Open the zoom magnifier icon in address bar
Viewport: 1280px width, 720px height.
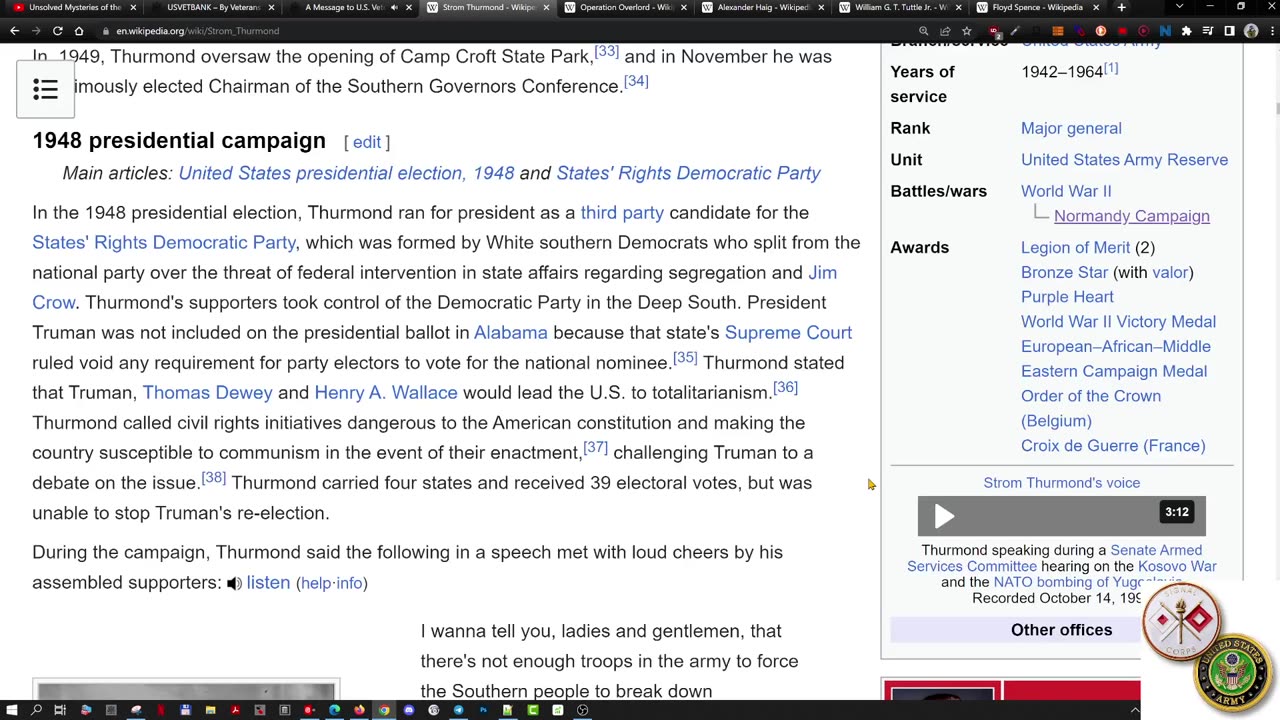click(x=924, y=31)
